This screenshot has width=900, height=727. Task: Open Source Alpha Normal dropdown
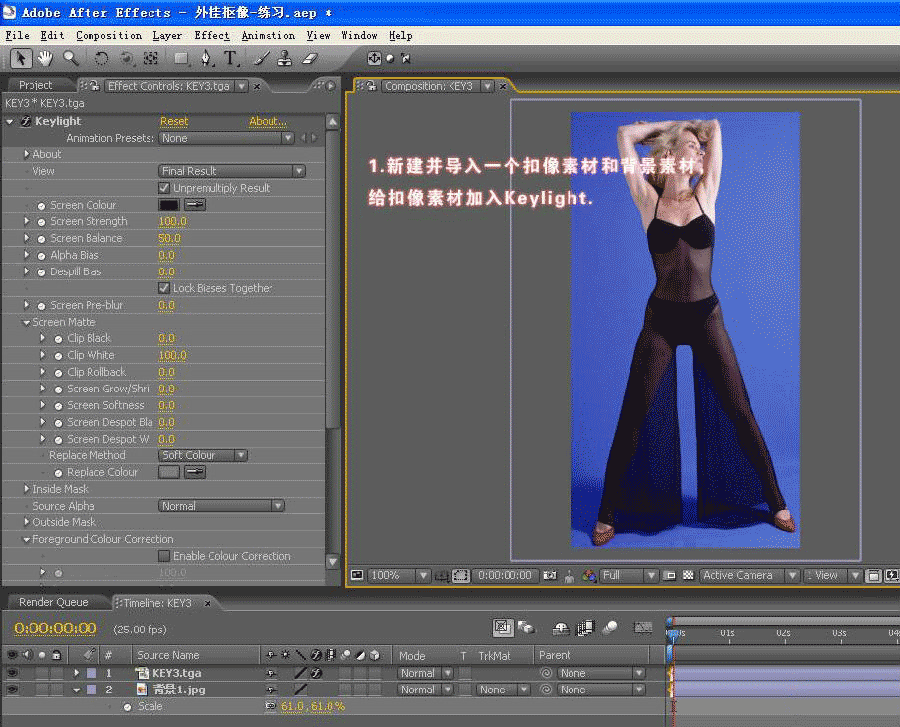click(221, 506)
